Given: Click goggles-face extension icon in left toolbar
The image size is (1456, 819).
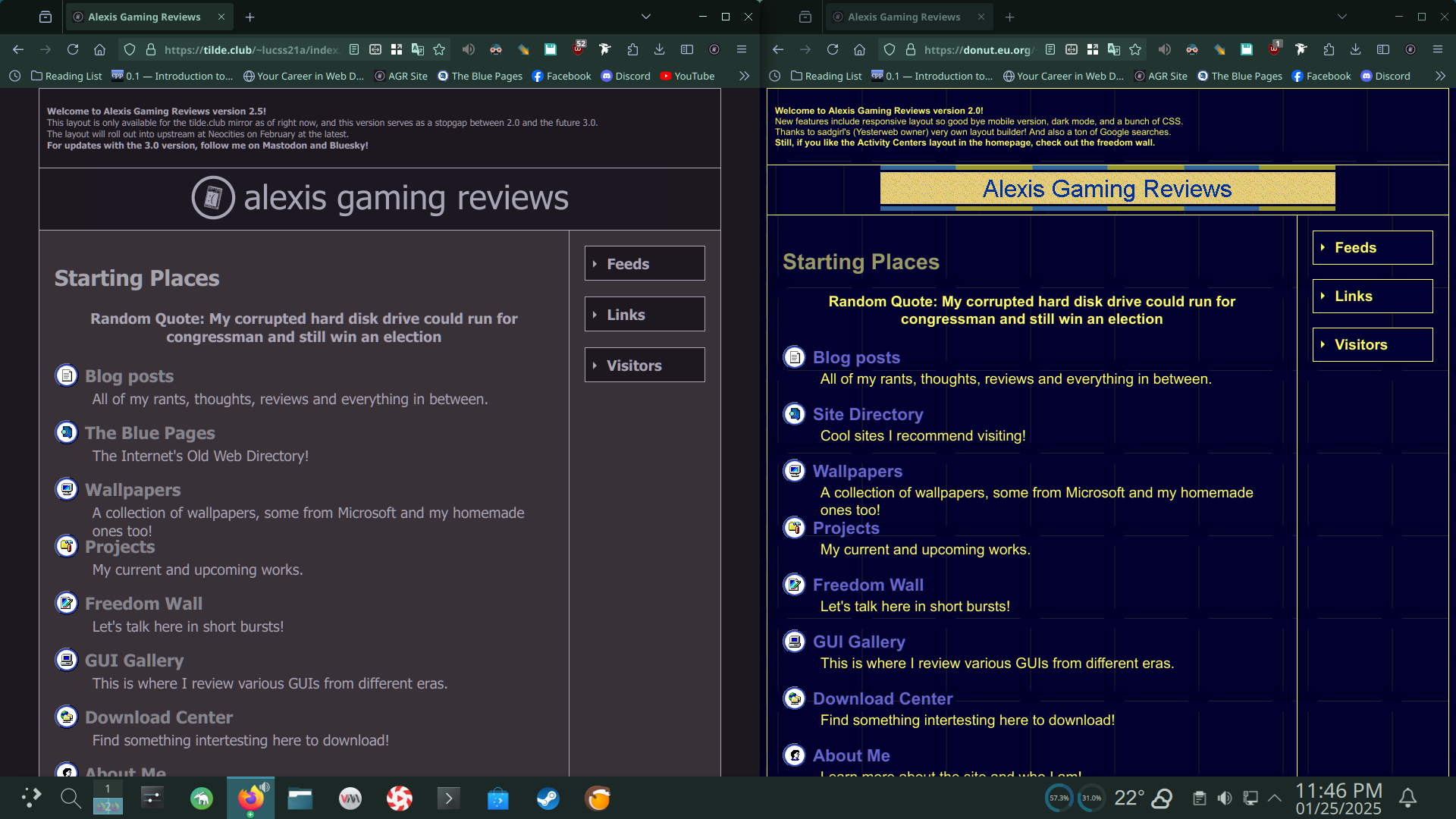Looking at the screenshot, I should coord(496,49).
